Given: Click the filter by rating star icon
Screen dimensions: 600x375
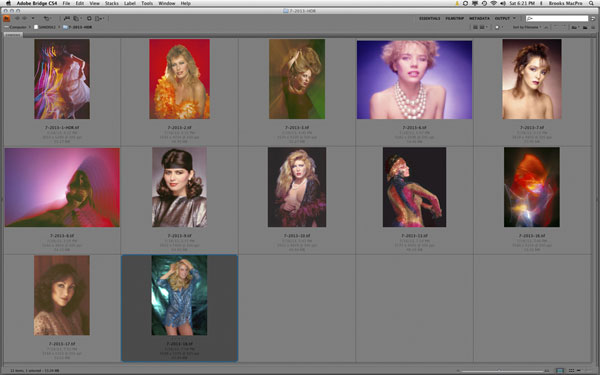Looking at the screenshot, I should [x=497, y=27].
